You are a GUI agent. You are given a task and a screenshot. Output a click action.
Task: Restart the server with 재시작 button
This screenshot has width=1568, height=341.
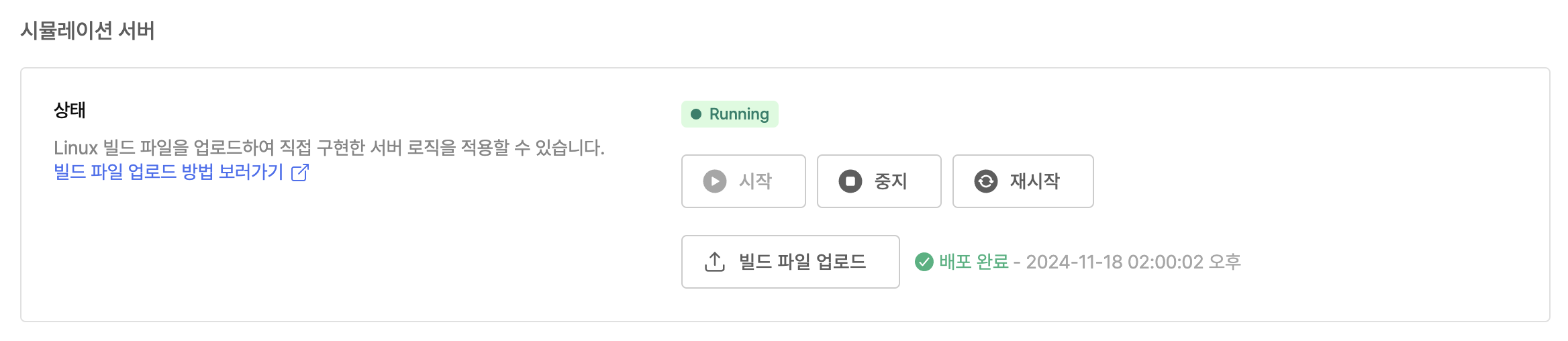pyautogui.click(x=1023, y=181)
